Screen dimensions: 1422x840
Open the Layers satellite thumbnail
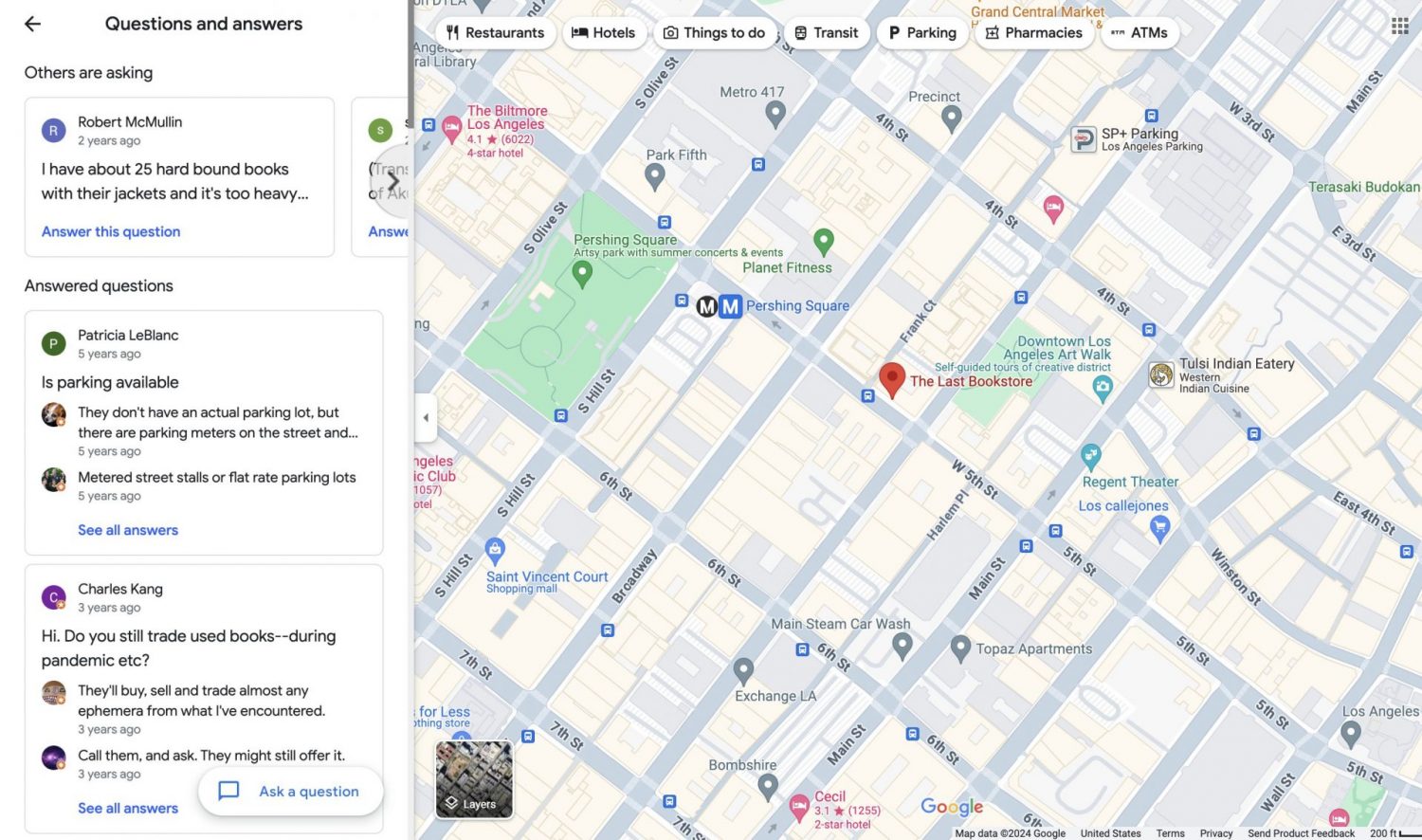(x=474, y=779)
